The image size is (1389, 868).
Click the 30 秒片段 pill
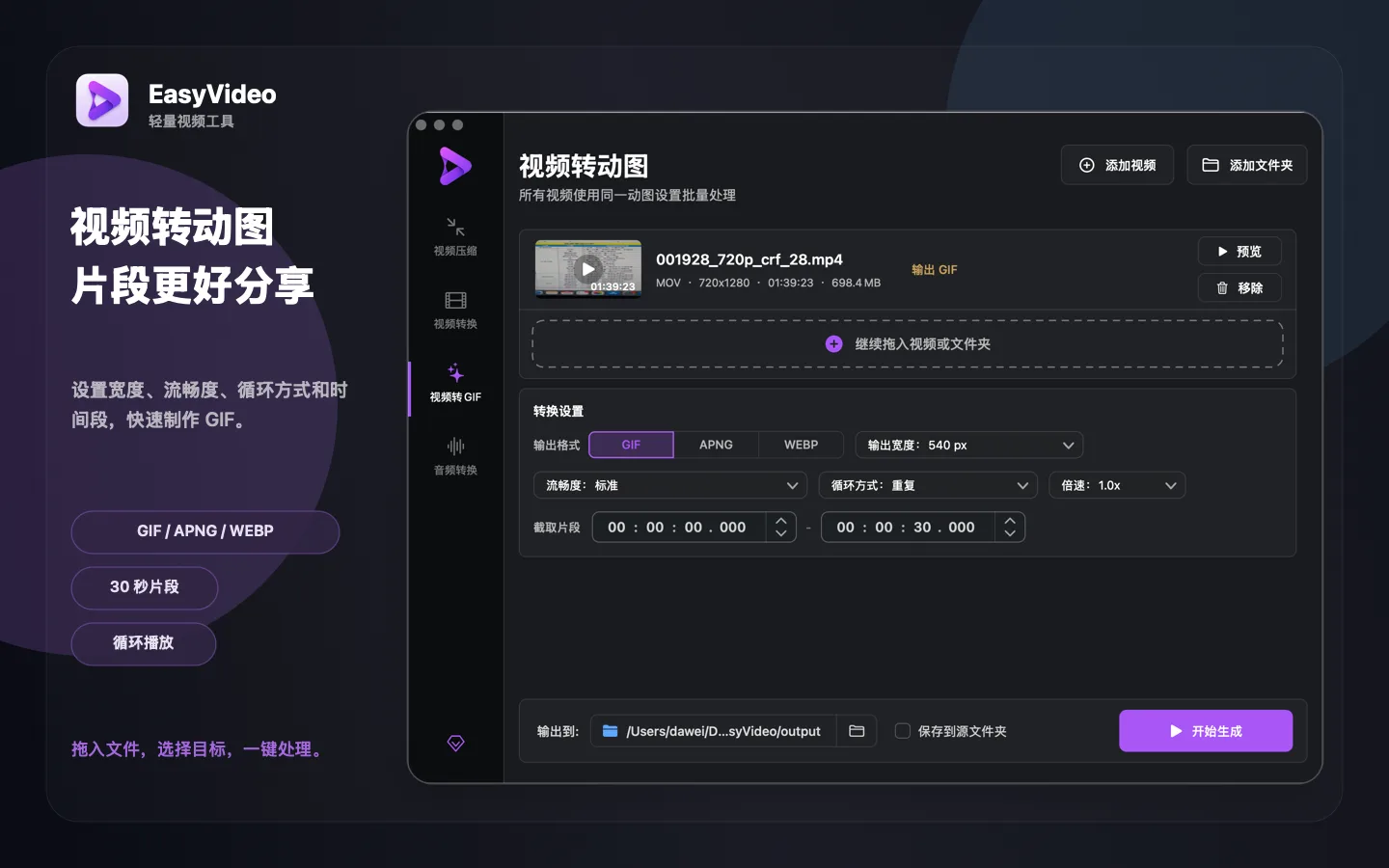pos(145,587)
